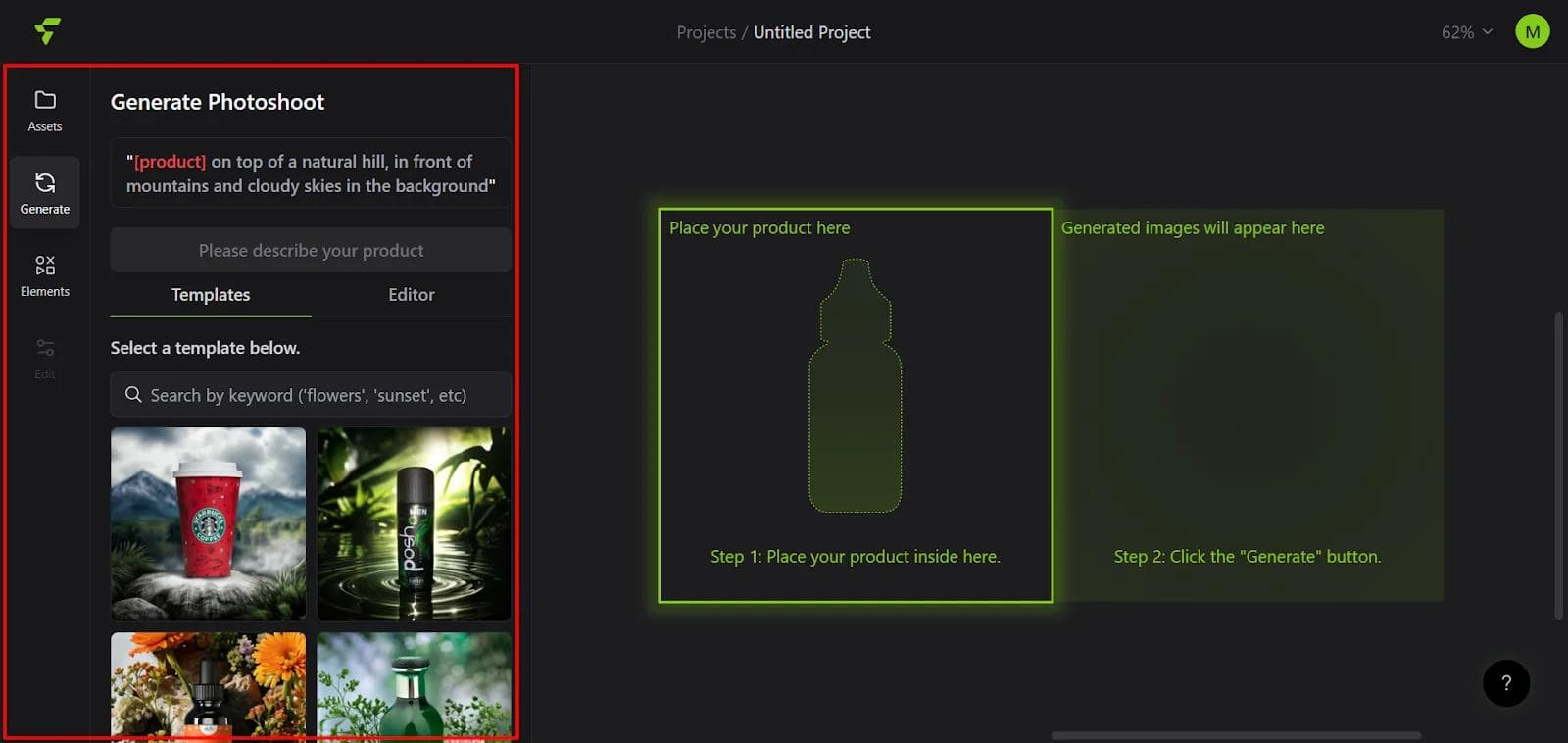Open the help question mark button
Viewport: 1568px width, 743px height.
pos(1505,683)
